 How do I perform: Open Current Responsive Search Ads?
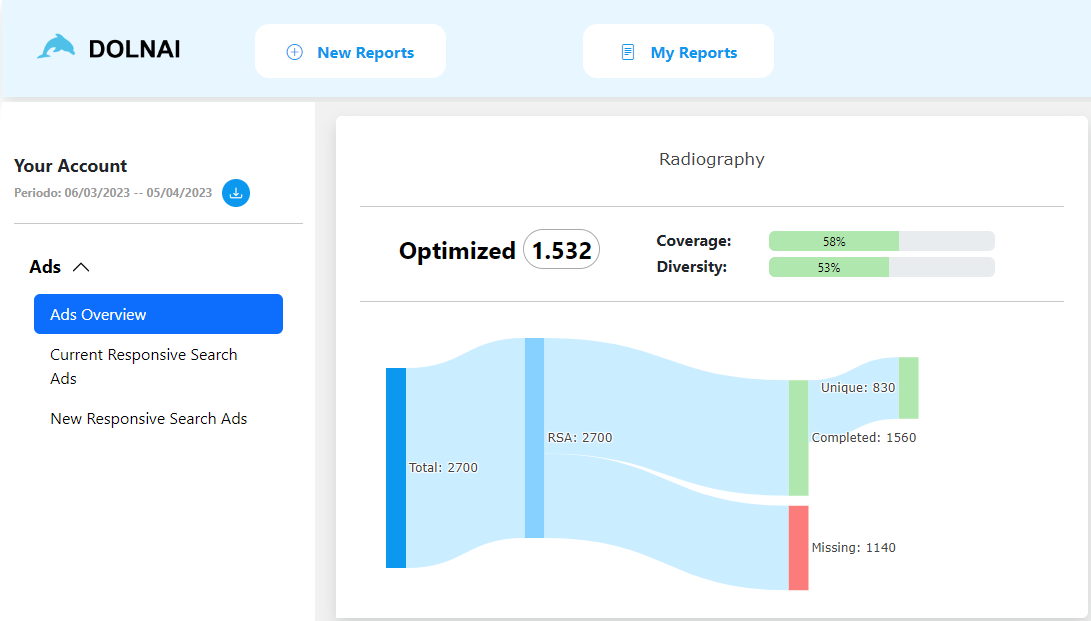click(143, 366)
